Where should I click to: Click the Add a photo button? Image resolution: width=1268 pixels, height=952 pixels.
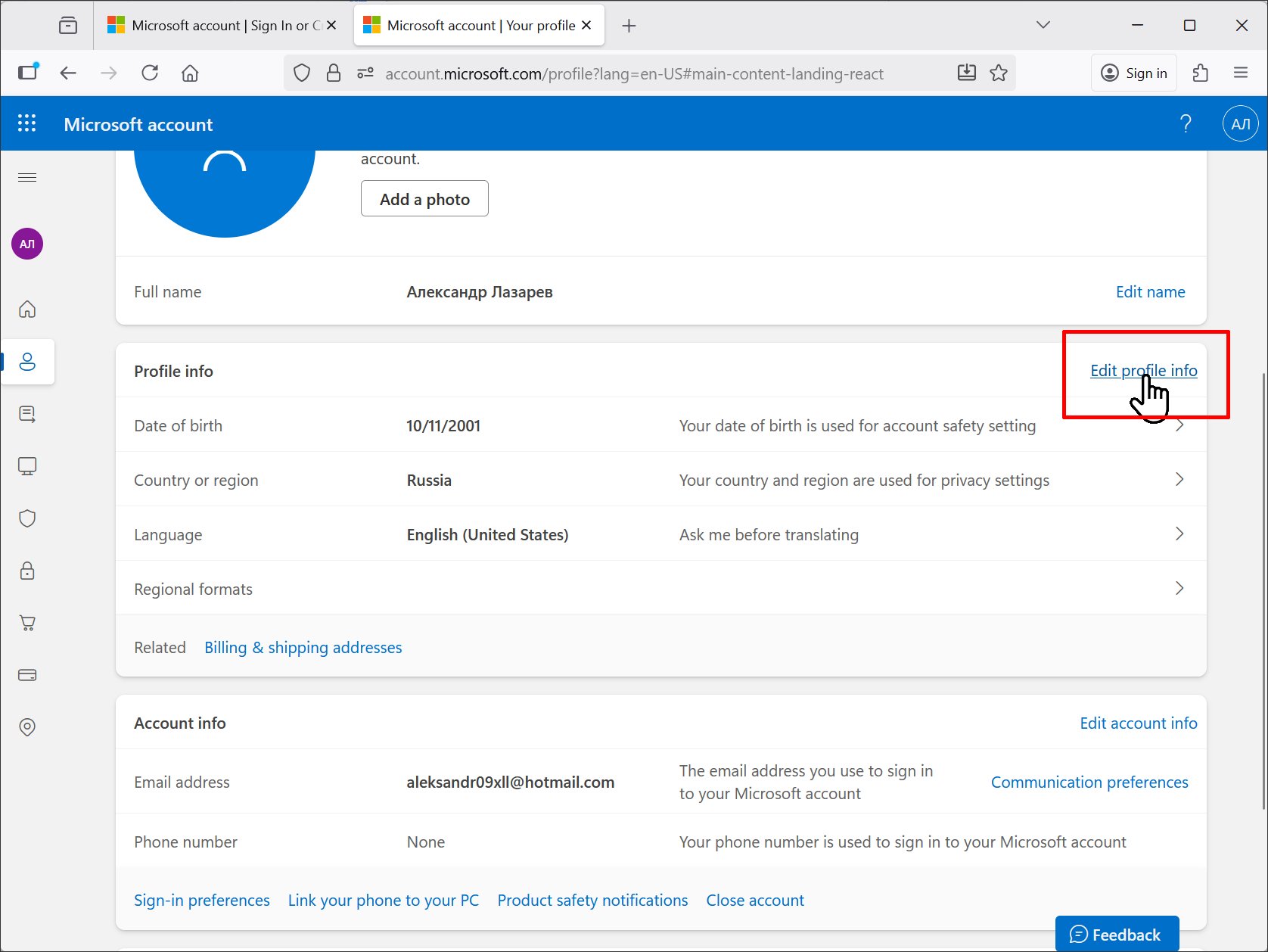click(x=424, y=198)
